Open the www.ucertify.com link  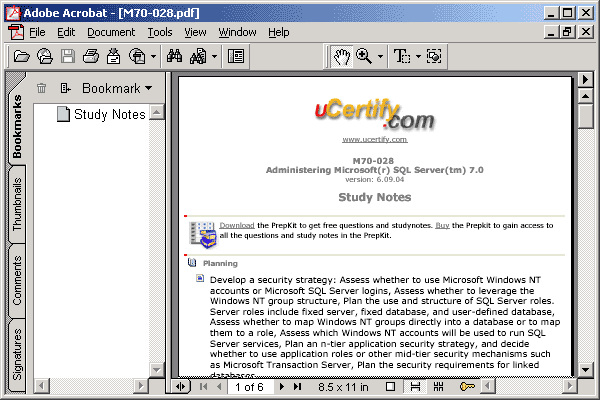coord(375,139)
